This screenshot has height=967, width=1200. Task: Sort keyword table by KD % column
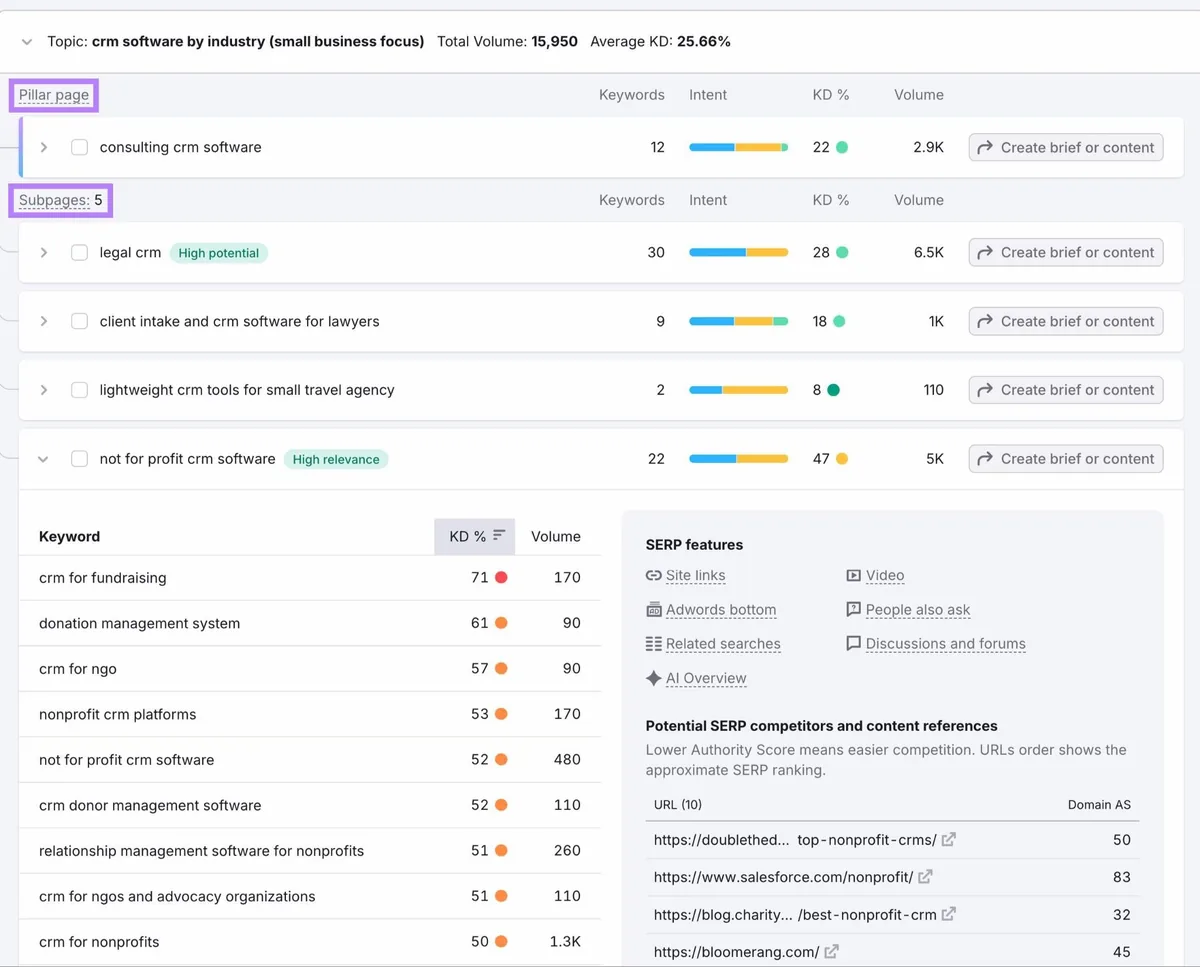click(475, 536)
